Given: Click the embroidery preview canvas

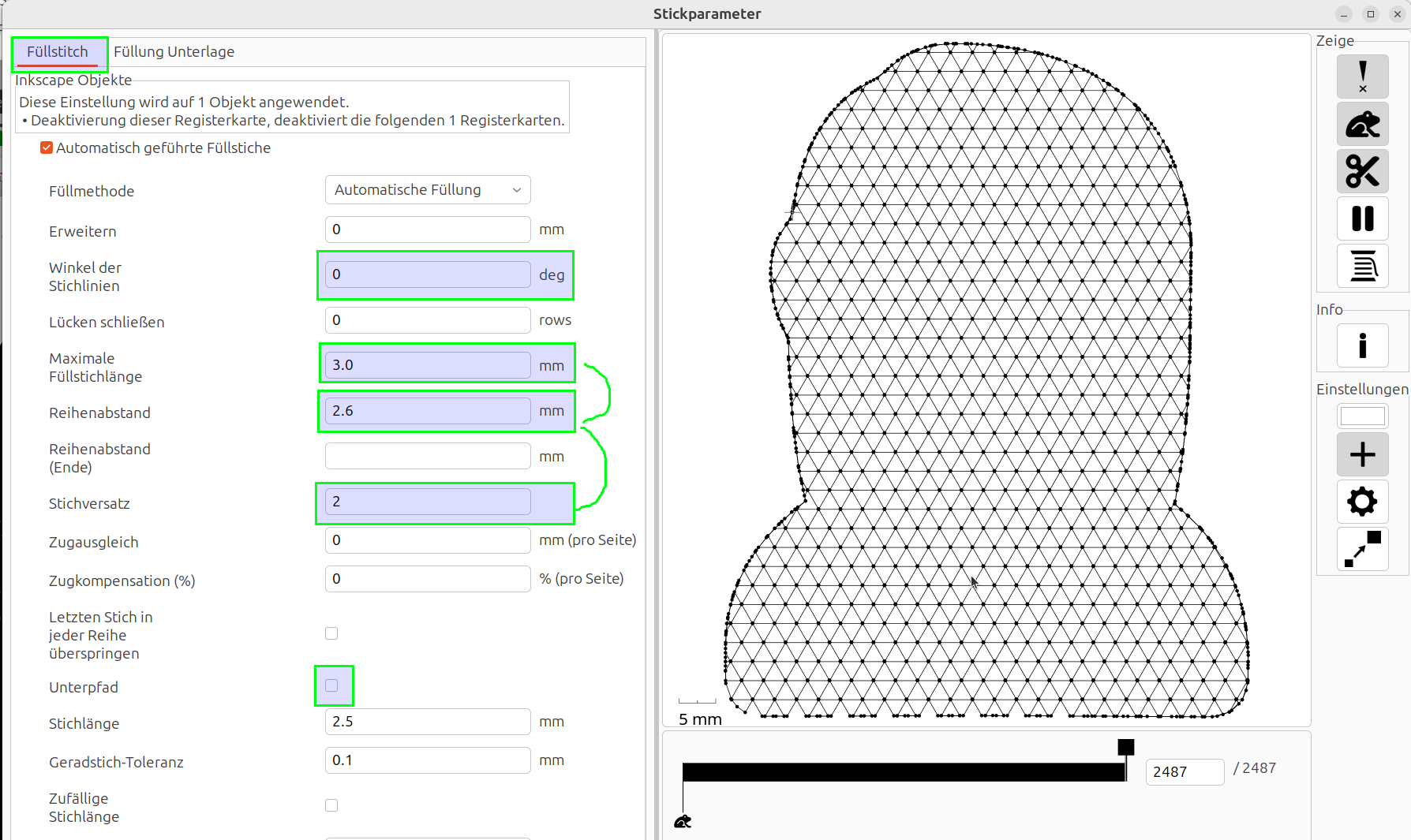Looking at the screenshot, I should click(986, 379).
